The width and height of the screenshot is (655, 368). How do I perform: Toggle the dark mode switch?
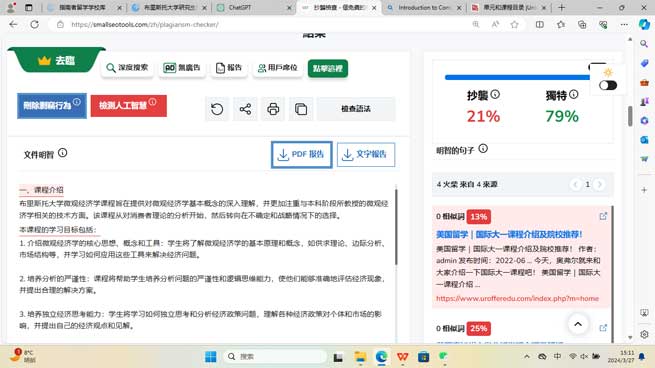tap(608, 85)
